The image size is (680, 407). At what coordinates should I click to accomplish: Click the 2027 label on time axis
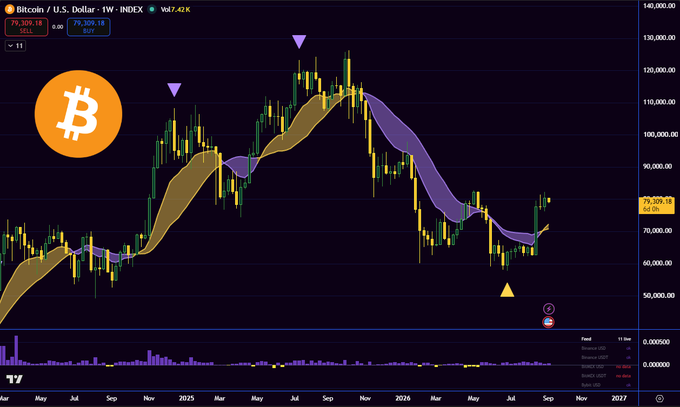coord(619,398)
